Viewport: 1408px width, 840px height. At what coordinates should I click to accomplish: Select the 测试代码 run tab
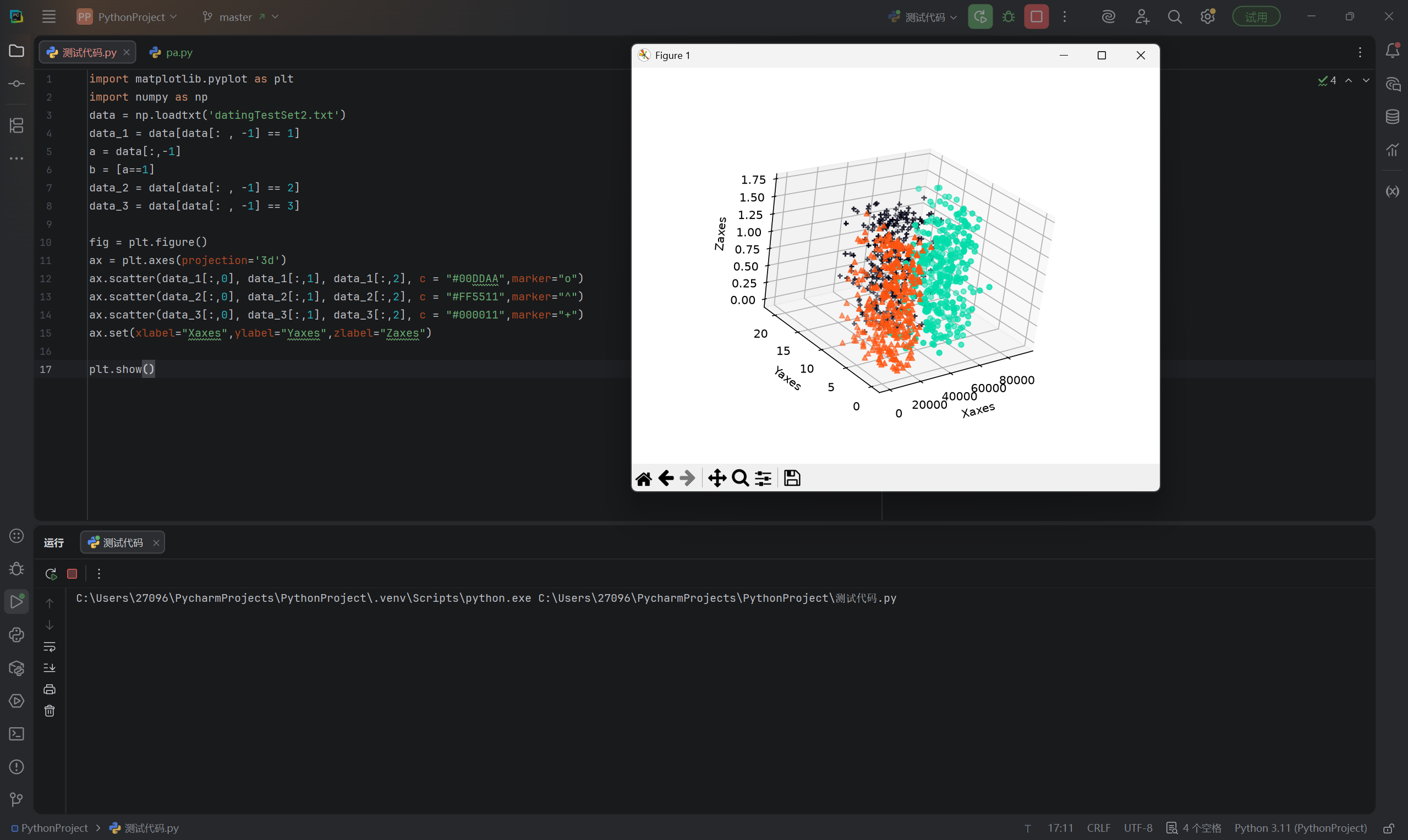[122, 542]
